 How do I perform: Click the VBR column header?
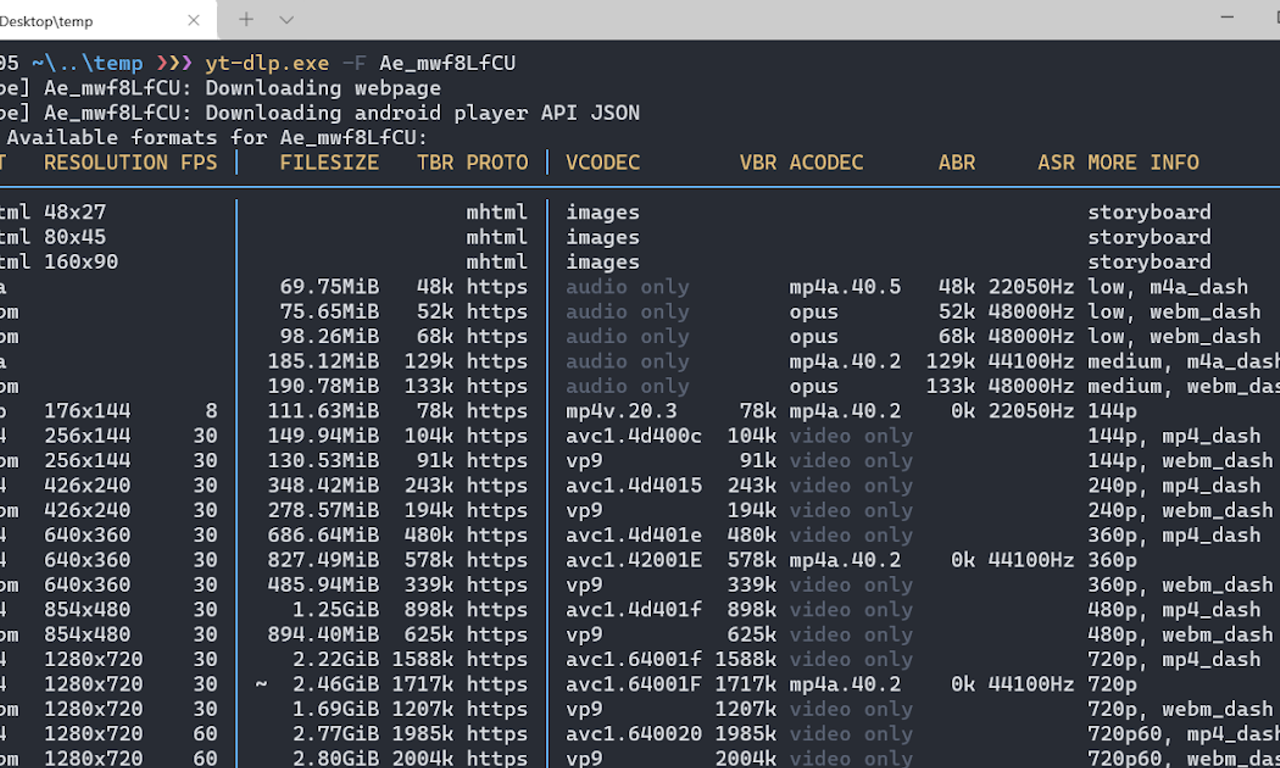click(x=758, y=162)
